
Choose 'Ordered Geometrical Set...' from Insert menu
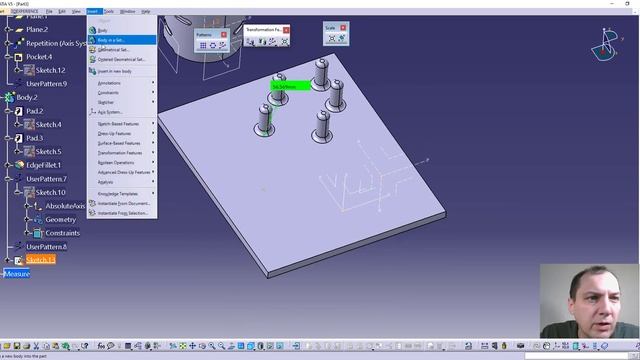click(122, 60)
